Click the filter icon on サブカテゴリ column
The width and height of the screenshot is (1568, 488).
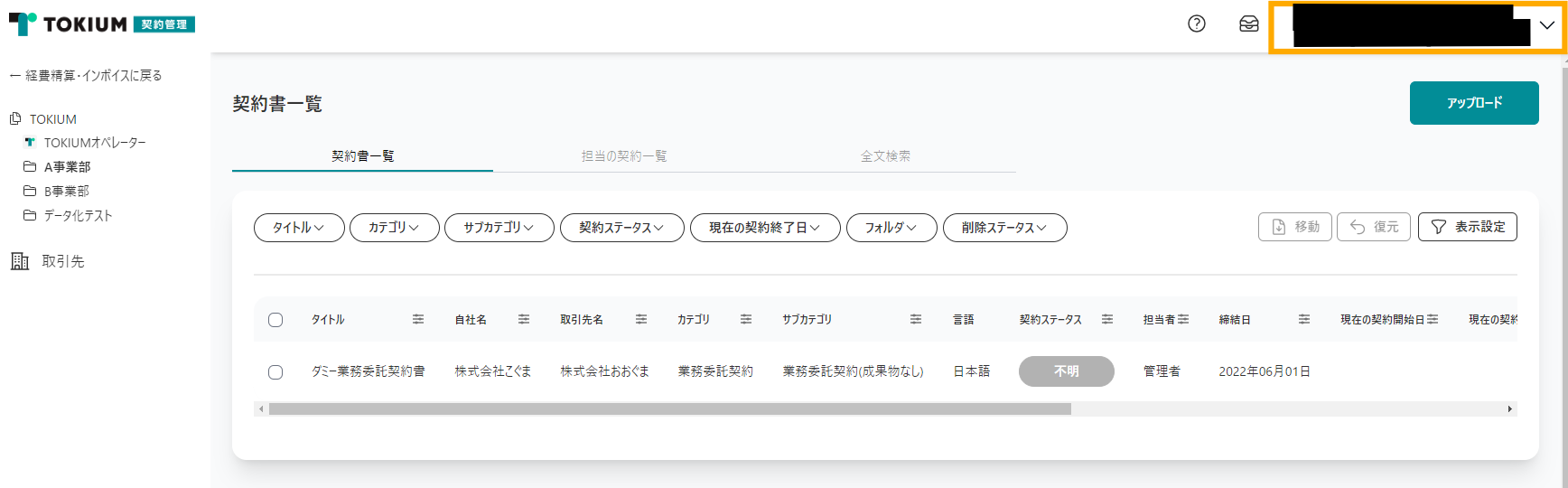point(916,319)
